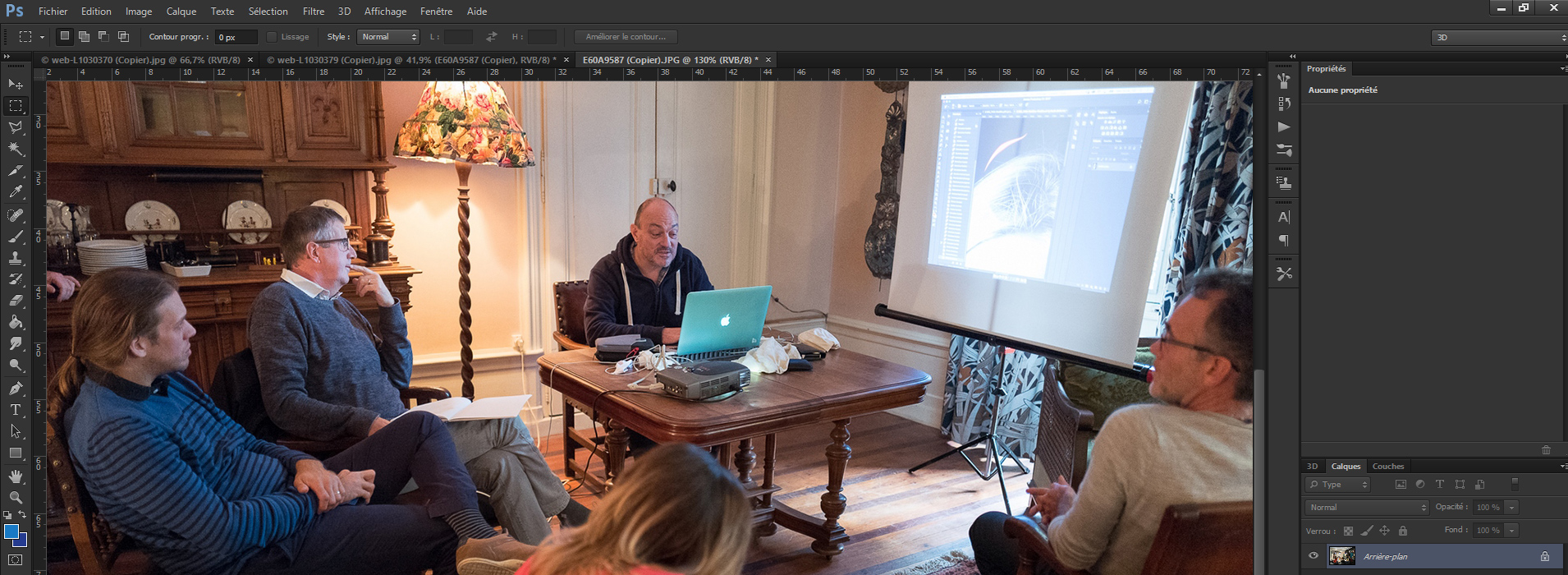Lock transparent pixels in Verrou row
Screen dimensions: 1568x575
click(1348, 531)
